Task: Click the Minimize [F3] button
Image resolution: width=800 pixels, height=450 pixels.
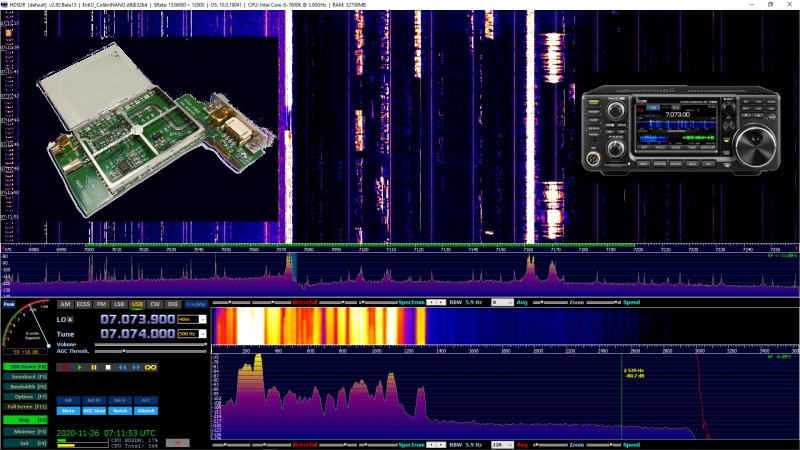Action: pyautogui.click(x=25, y=432)
